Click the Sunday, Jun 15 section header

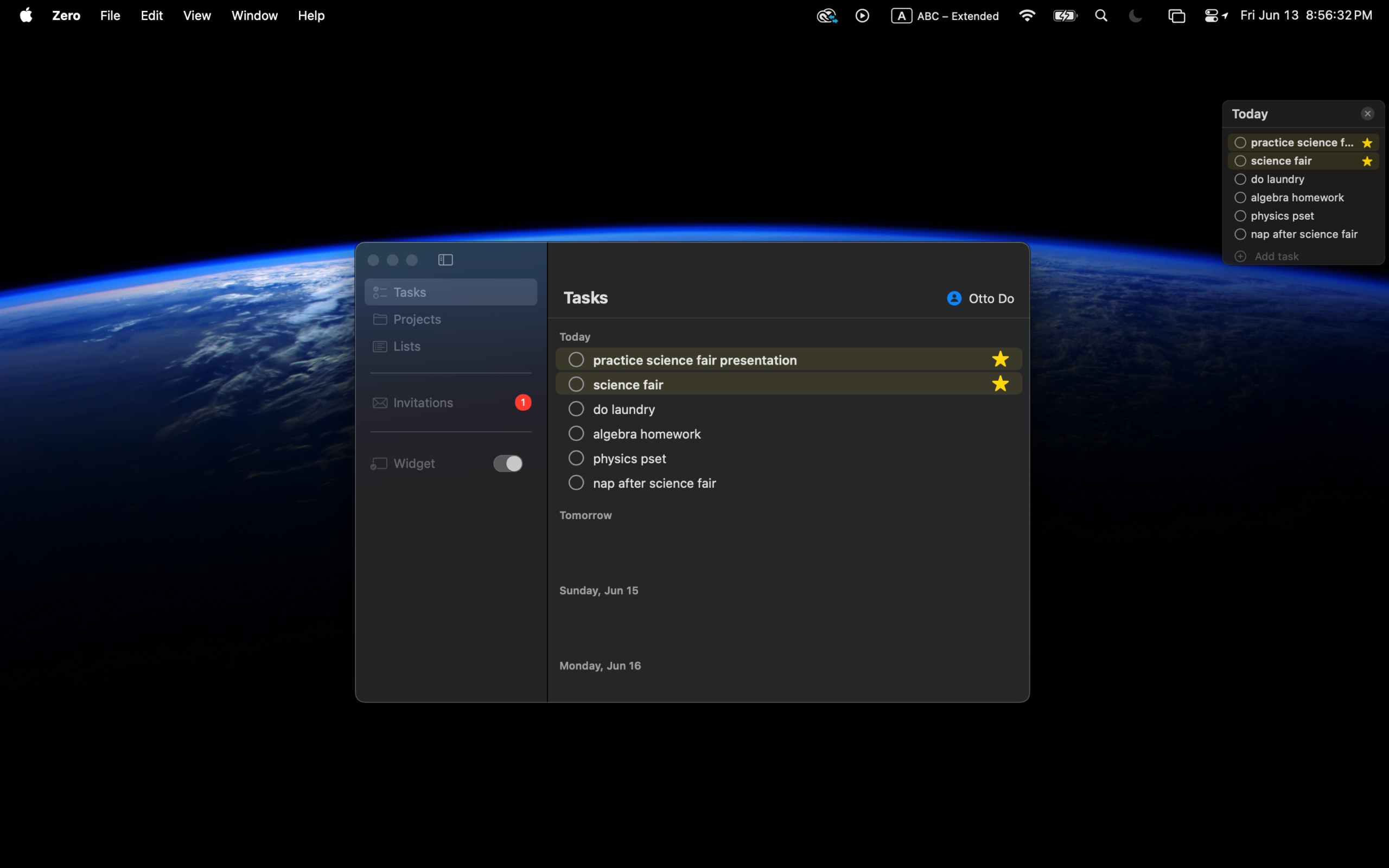point(598,591)
